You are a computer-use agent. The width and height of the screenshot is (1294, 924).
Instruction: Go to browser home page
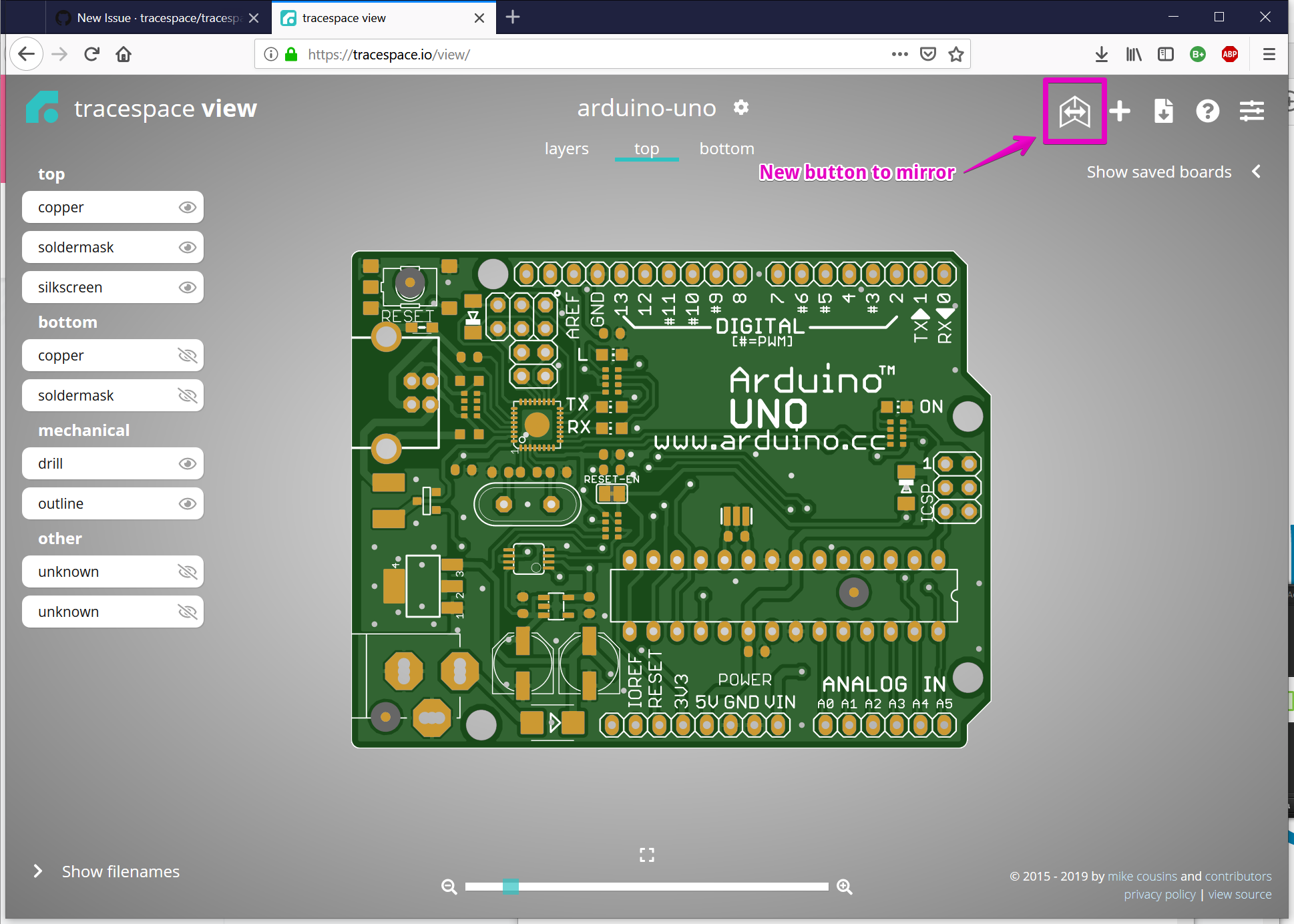click(x=124, y=54)
